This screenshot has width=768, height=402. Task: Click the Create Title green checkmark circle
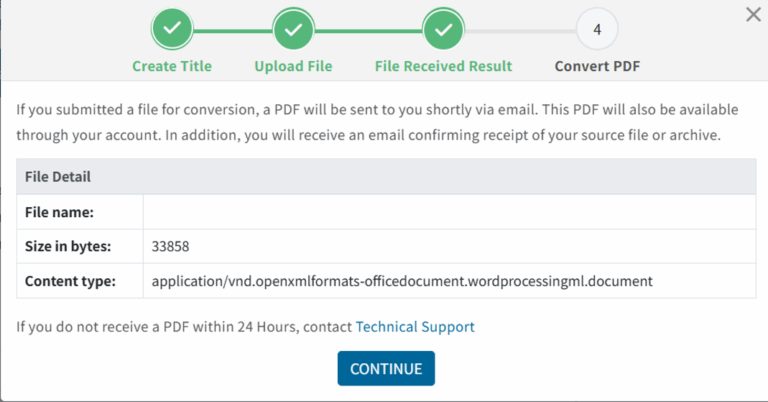tap(172, 30)
